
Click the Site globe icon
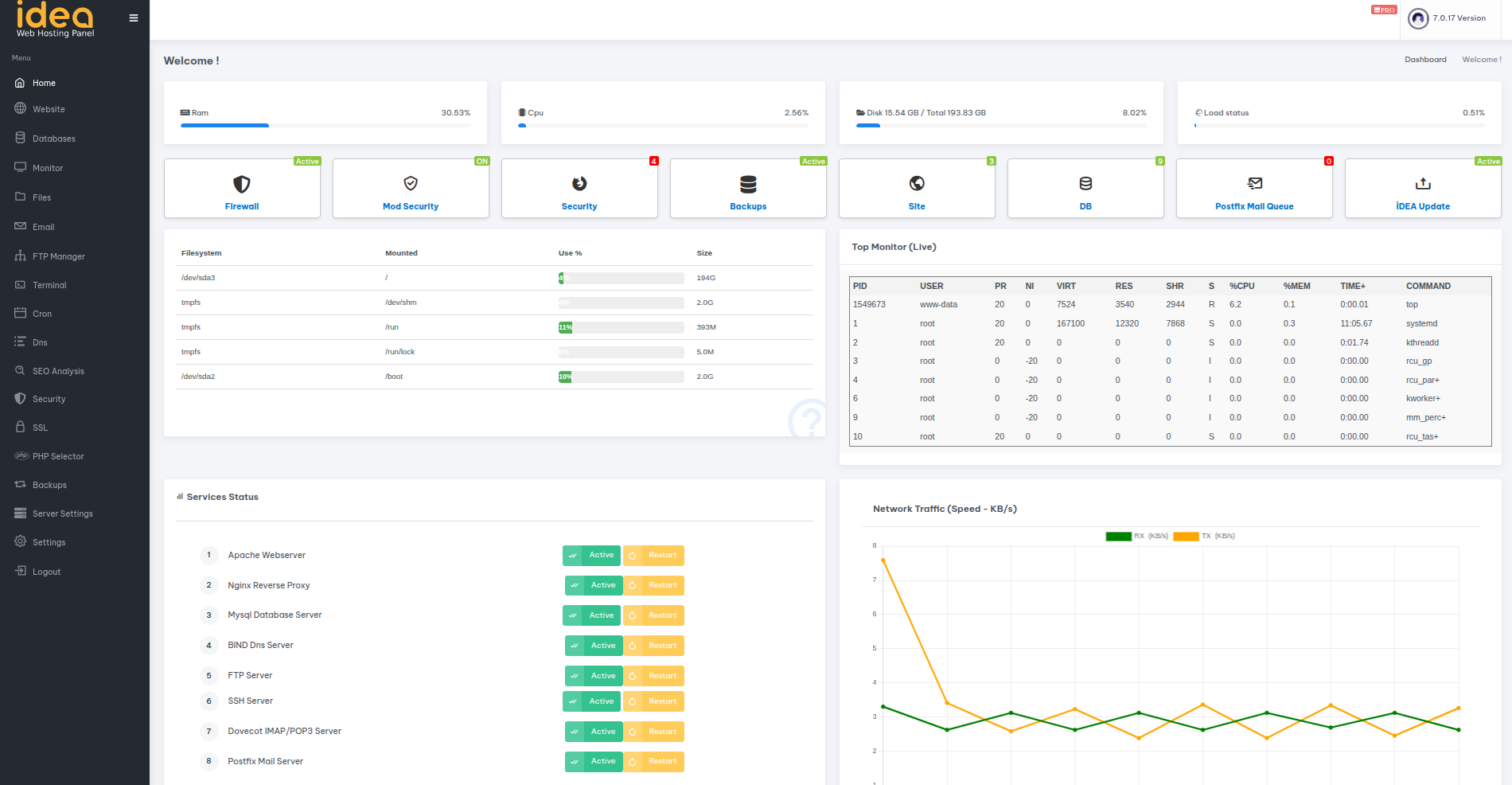pyautogui.click(x=917, y=184)
